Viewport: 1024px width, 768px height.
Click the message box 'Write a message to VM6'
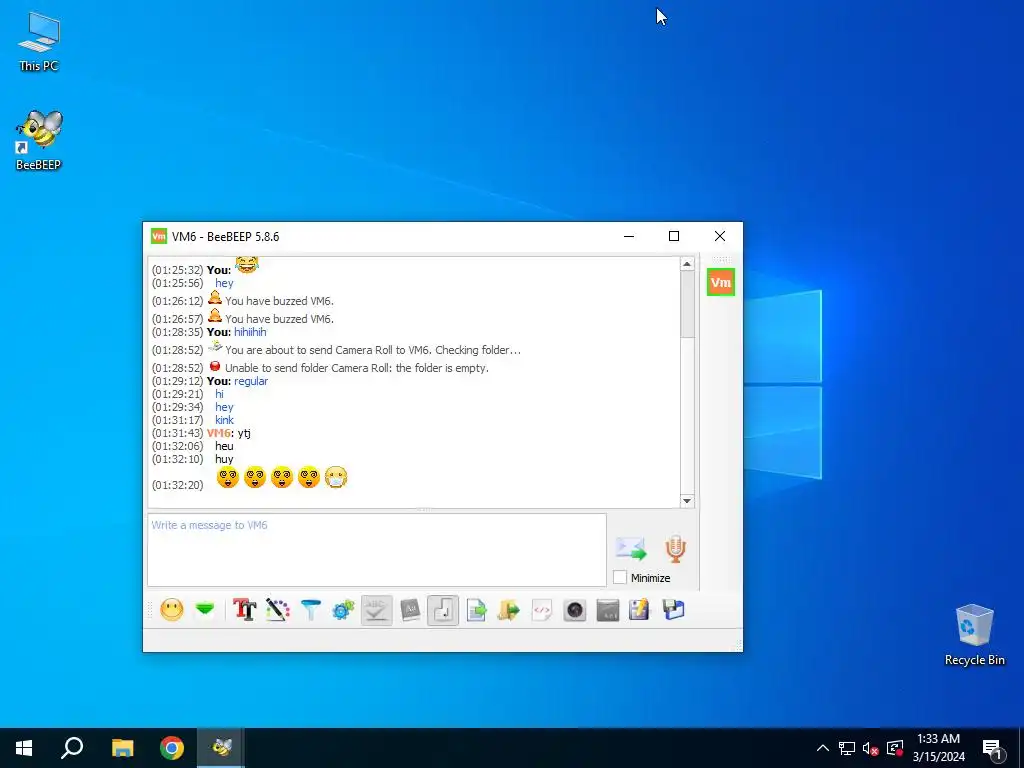pyautogui.click(x=377, y=550)
